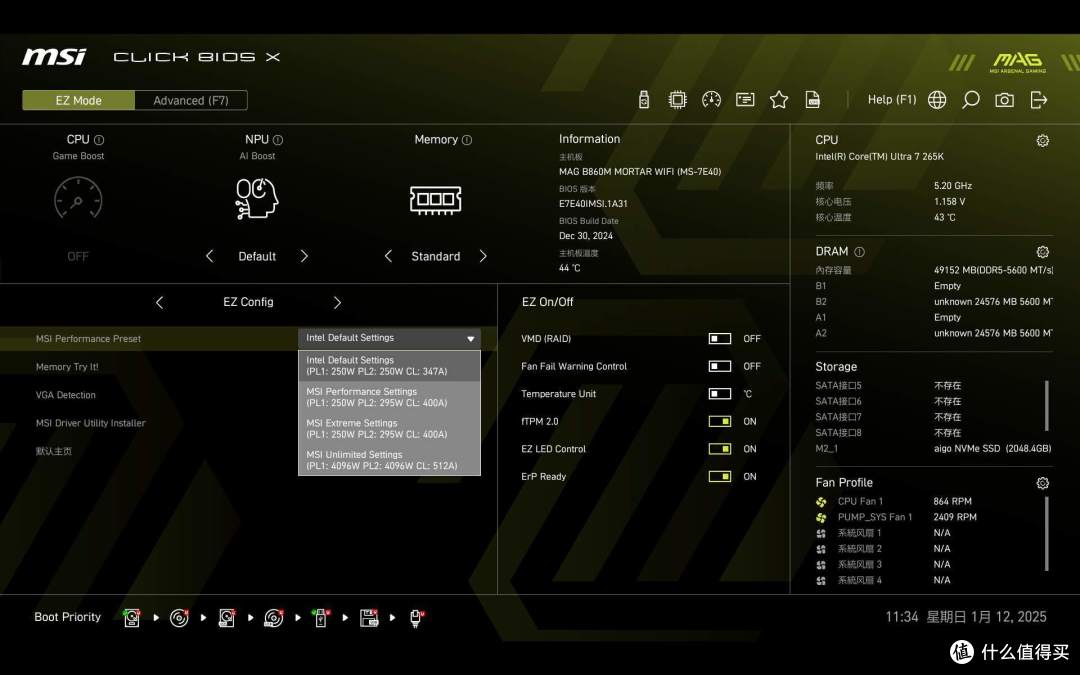Click the CPU Fan 1 fan icon
The image size is (1080, 675).
[x=821, y=502]
